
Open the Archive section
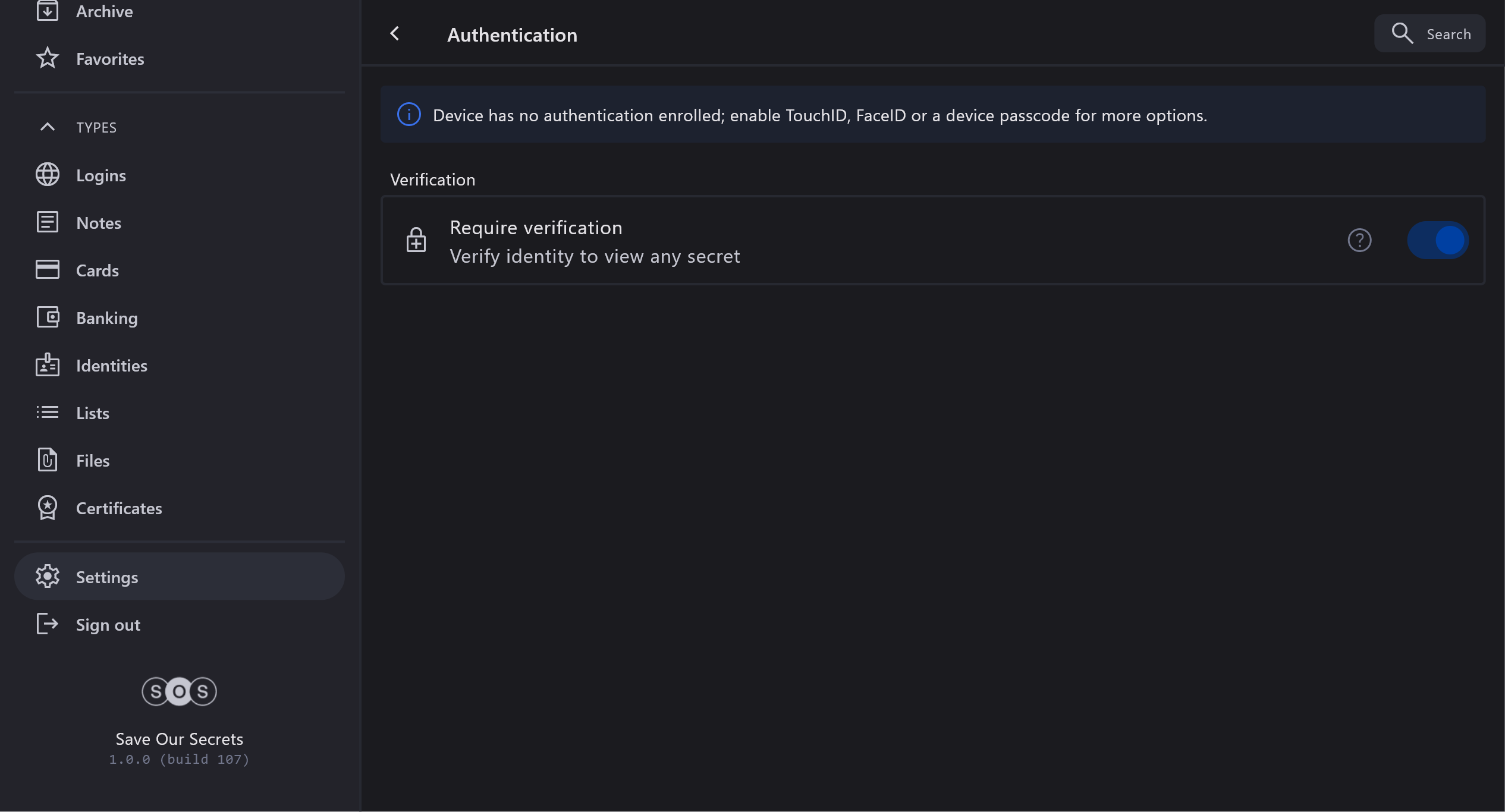pyautogui.click(x=105, y=11)
